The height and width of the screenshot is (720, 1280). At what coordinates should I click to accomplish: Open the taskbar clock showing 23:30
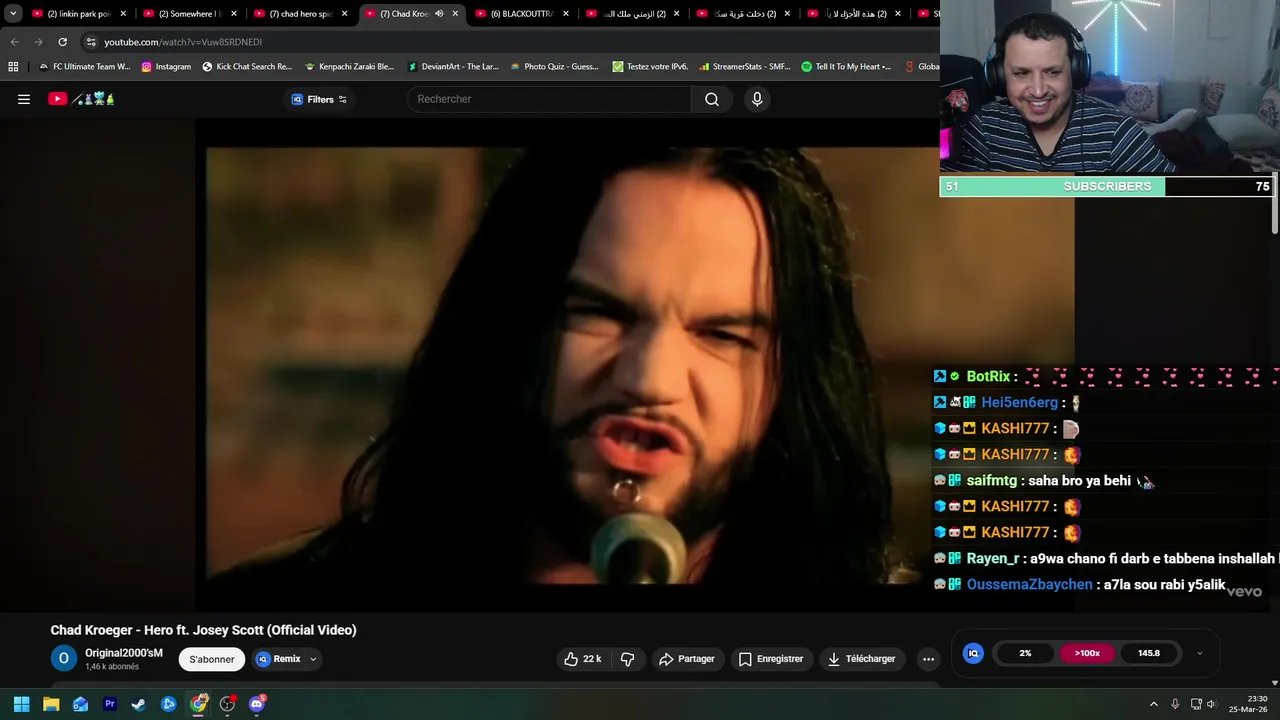[1249, 704]
